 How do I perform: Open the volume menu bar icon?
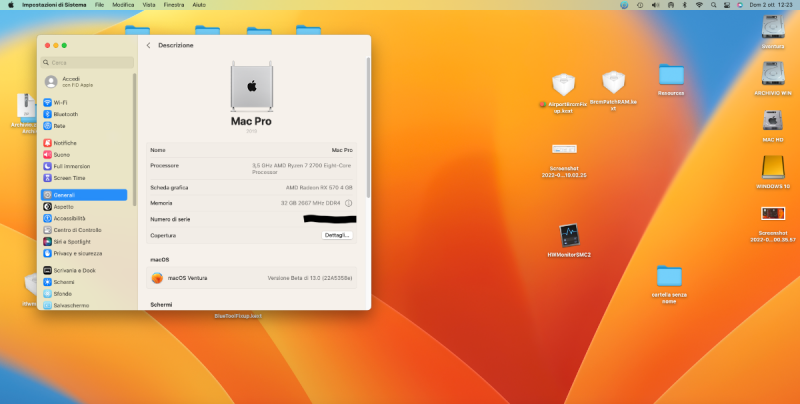(656, 5)
